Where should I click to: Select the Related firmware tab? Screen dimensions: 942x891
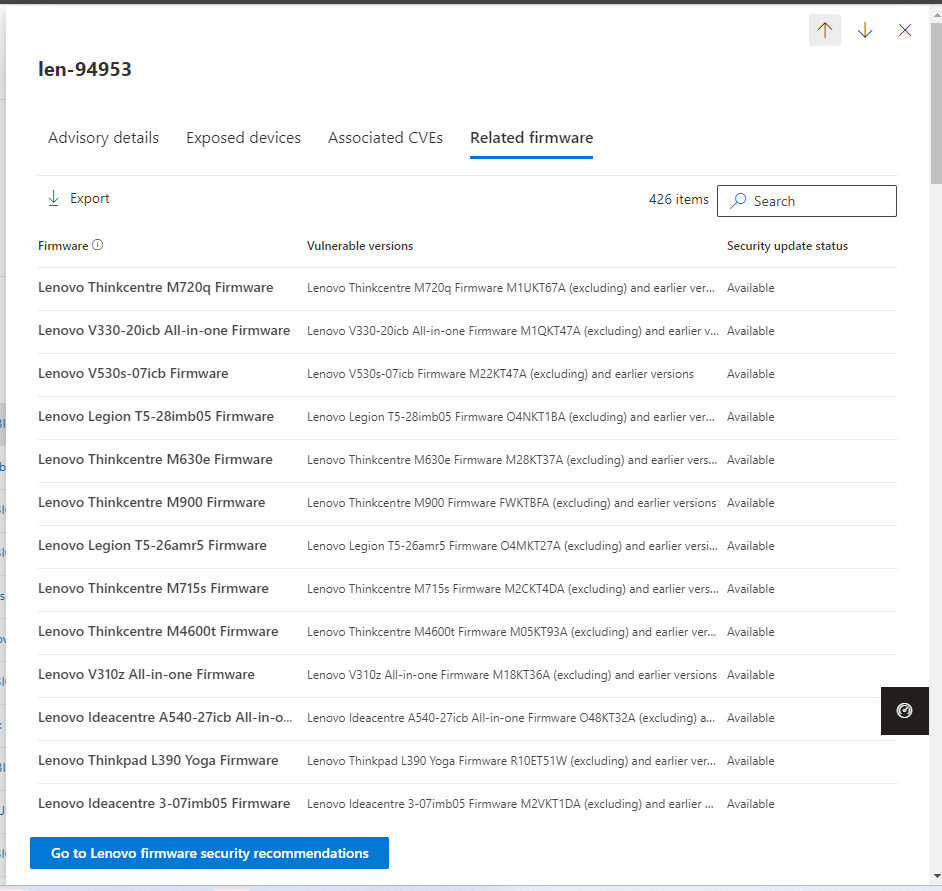click(x=531, y=138)
